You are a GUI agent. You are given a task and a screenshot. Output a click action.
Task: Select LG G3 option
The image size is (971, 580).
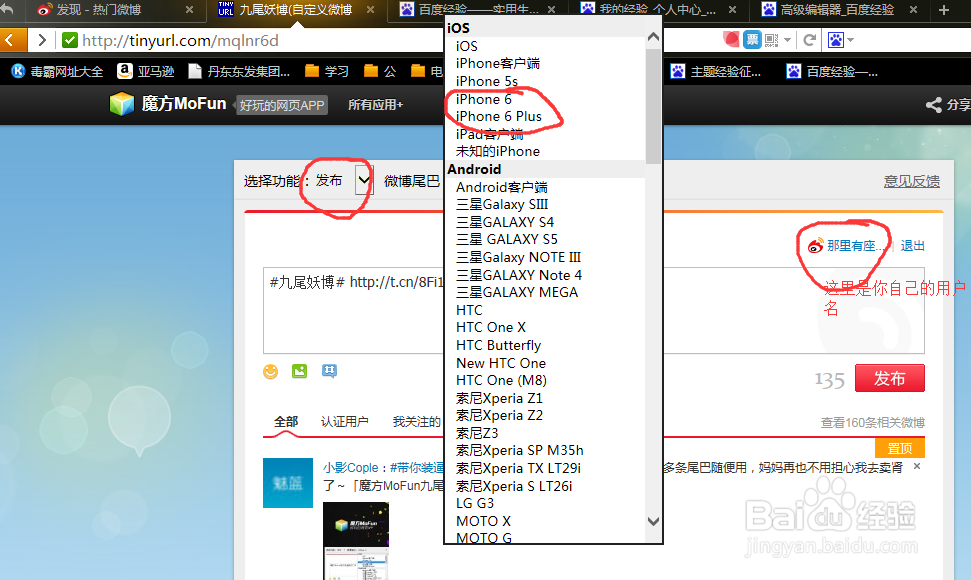475,503
